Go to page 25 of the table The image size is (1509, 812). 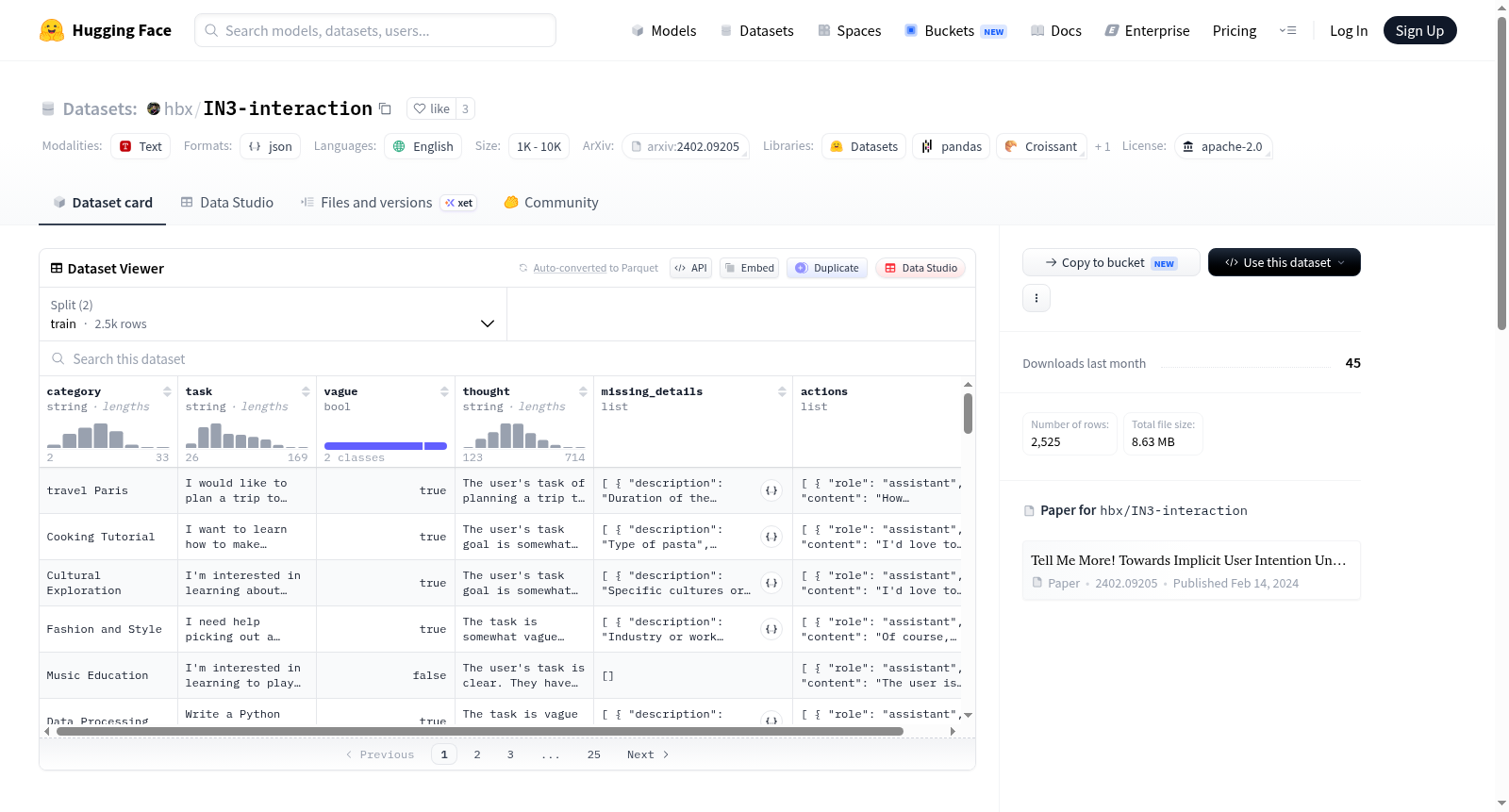[594, 754]
